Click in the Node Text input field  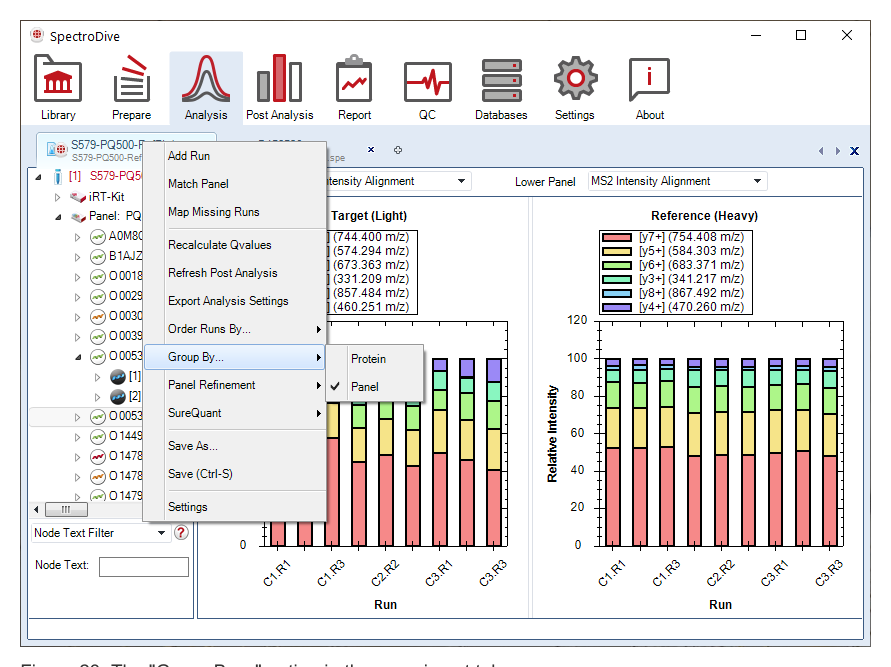[x=144, y=566]
